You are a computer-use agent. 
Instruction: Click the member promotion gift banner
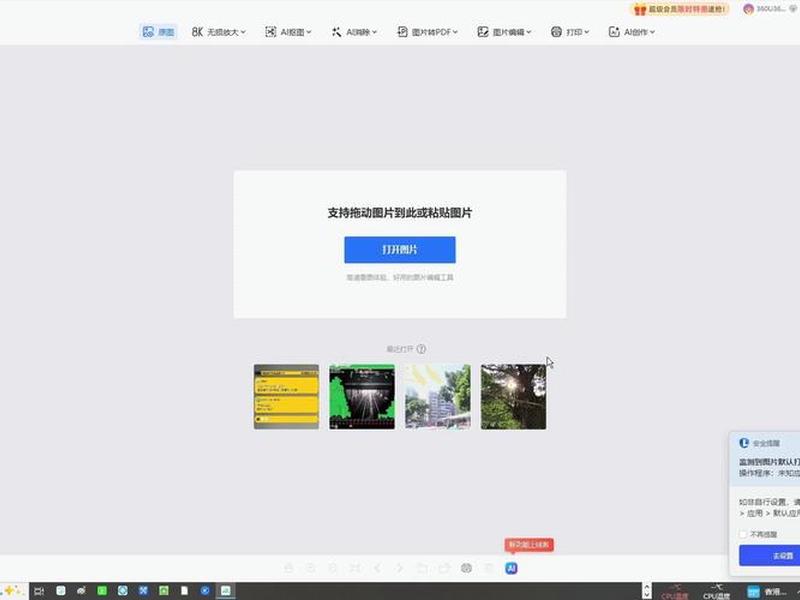pyautogui.click(x=680, y=9)
